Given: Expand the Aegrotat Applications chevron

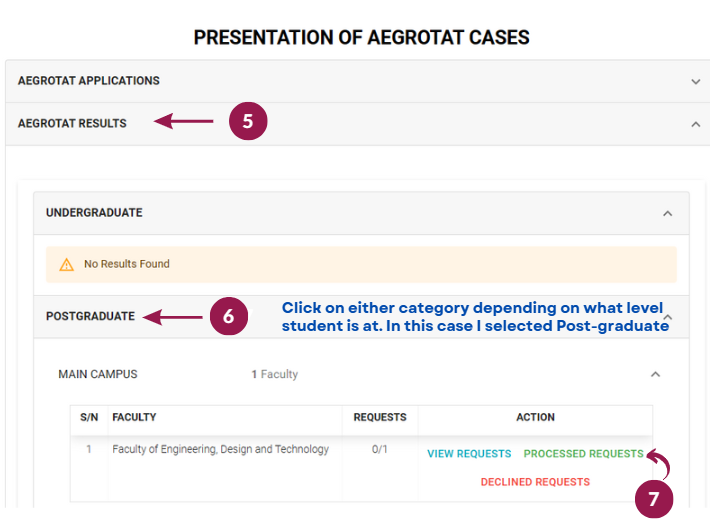Looking at the screenshot, I should pyautogui.click(x=696, y=82).
